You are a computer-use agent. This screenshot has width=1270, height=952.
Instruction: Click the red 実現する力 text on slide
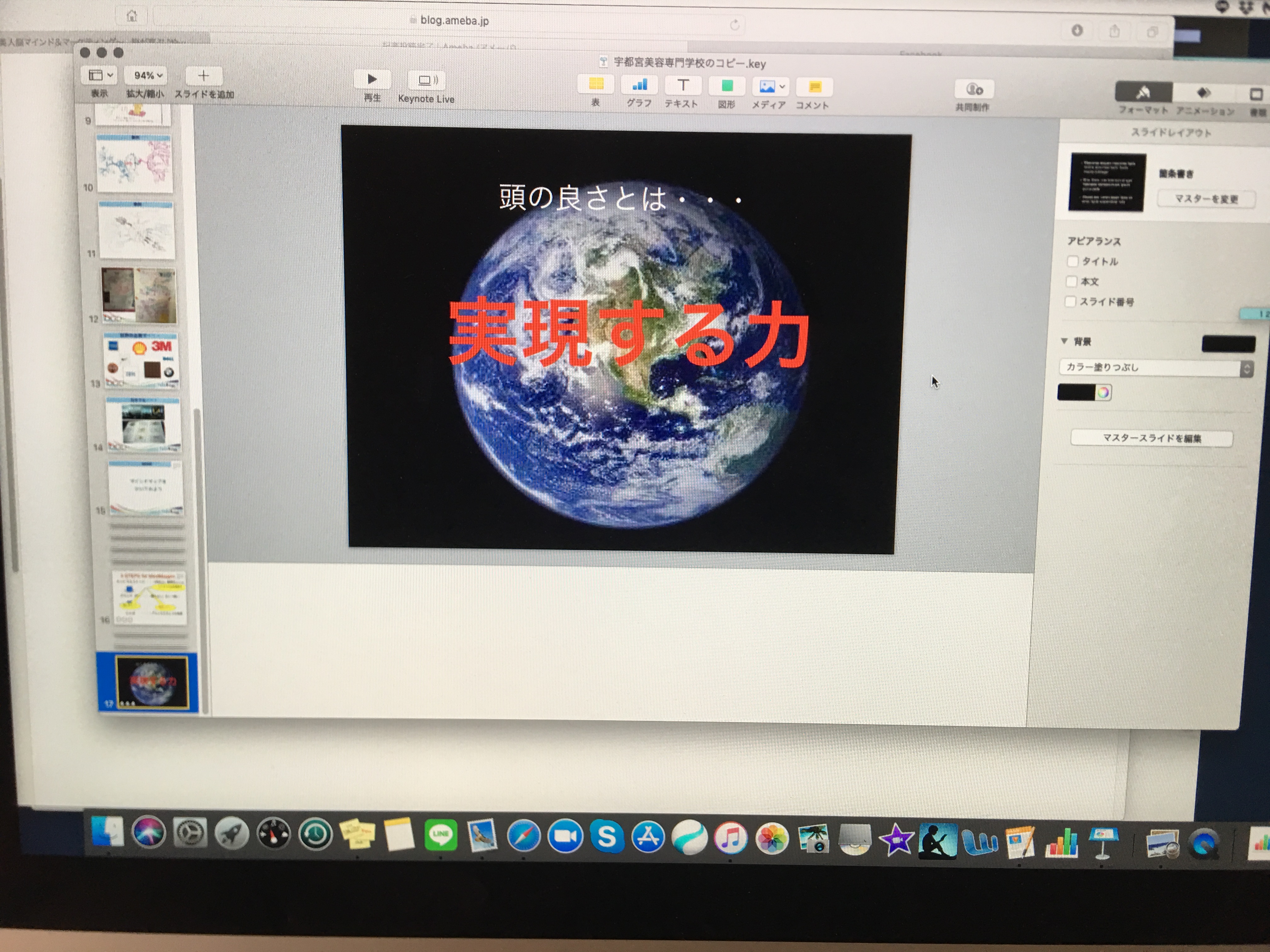click(x=629, y=333)
